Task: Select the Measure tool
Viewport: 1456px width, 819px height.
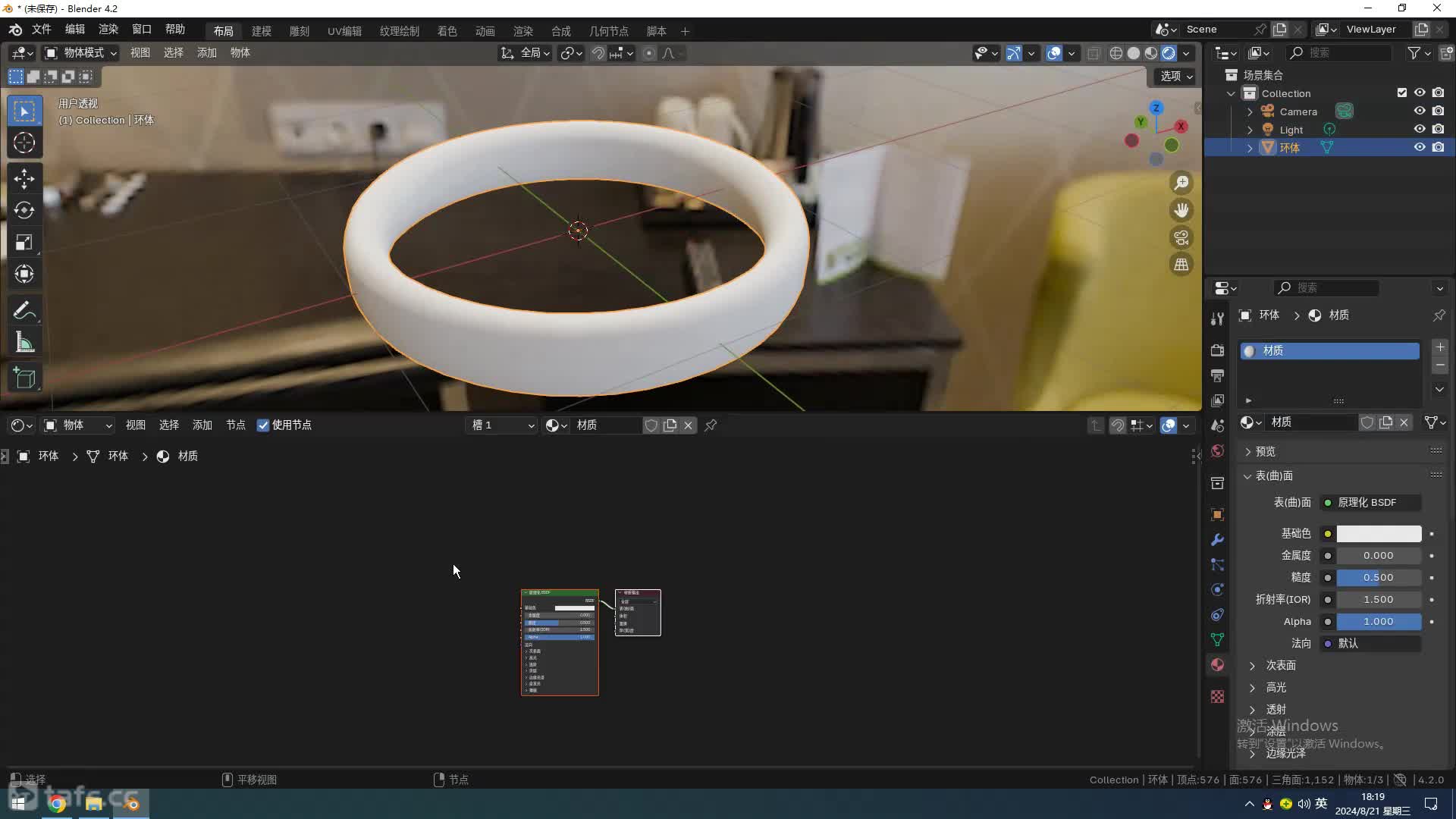Action: (x=24, y=343)
